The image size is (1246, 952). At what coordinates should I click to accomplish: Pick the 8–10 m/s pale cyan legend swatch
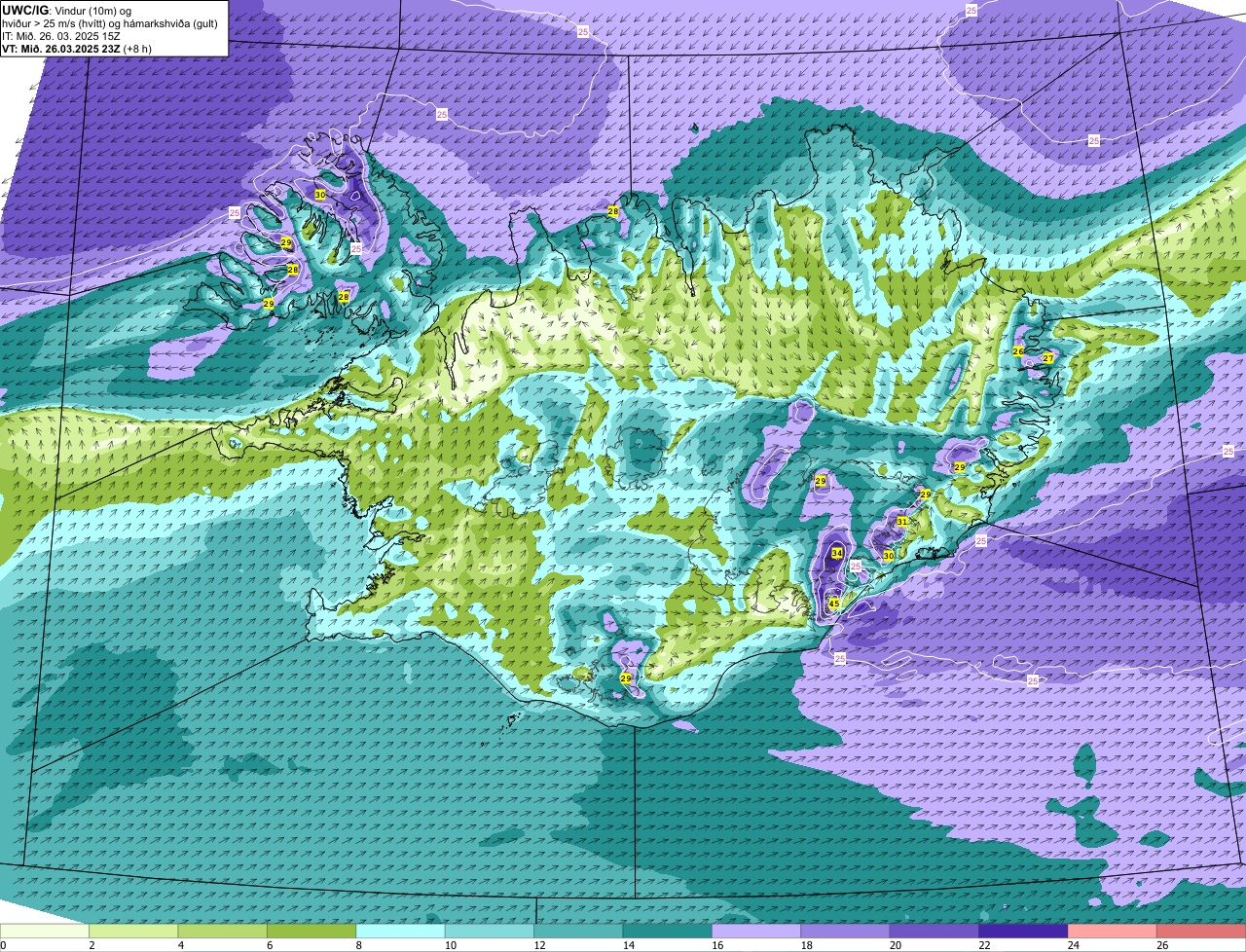[401, 932]
